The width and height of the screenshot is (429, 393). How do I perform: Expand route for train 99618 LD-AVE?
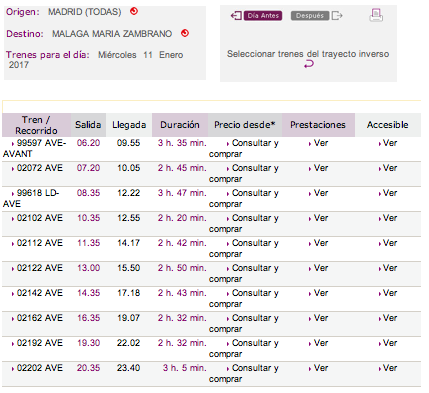pyautogui.click(x=31, y=198)
